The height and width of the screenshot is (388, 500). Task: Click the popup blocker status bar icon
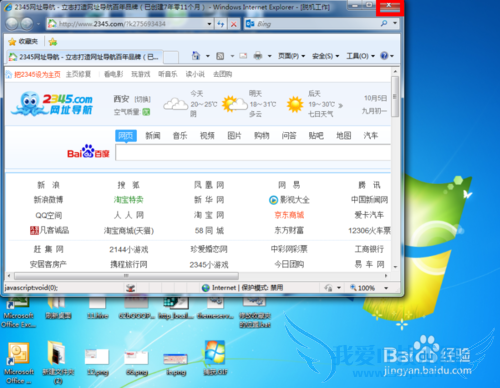[x=131, y=288]
